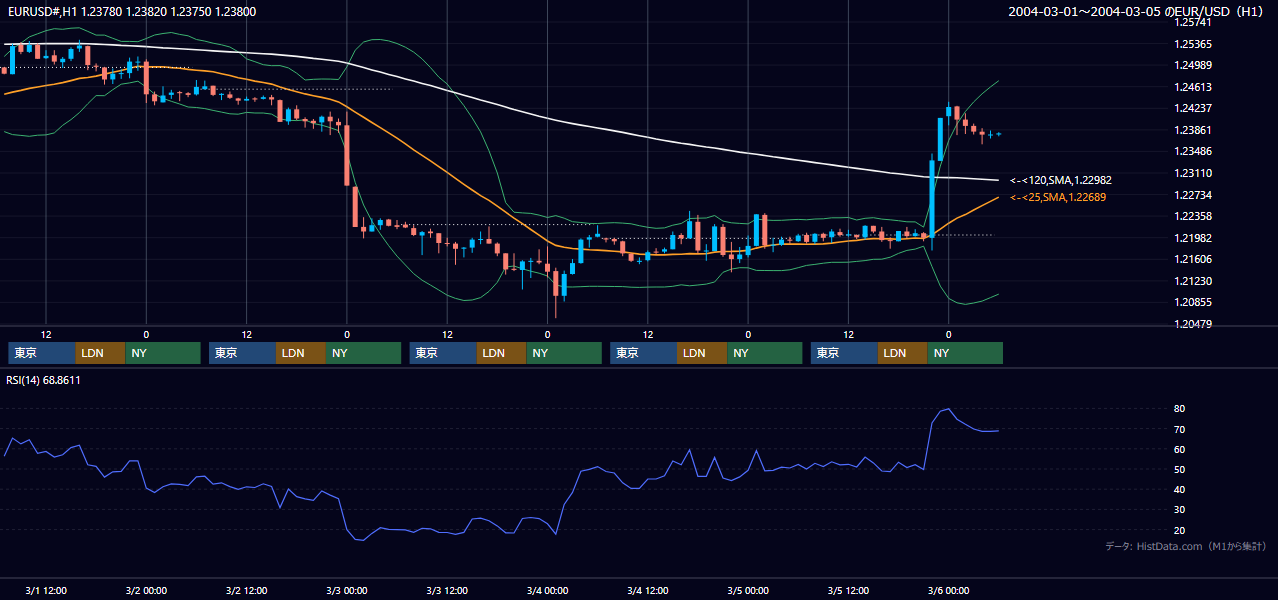Image resolution: width=1278 pixels, height=600 pixels.
Task: Select the LDN session block for March 1
Action: click(x=101, y=353)
